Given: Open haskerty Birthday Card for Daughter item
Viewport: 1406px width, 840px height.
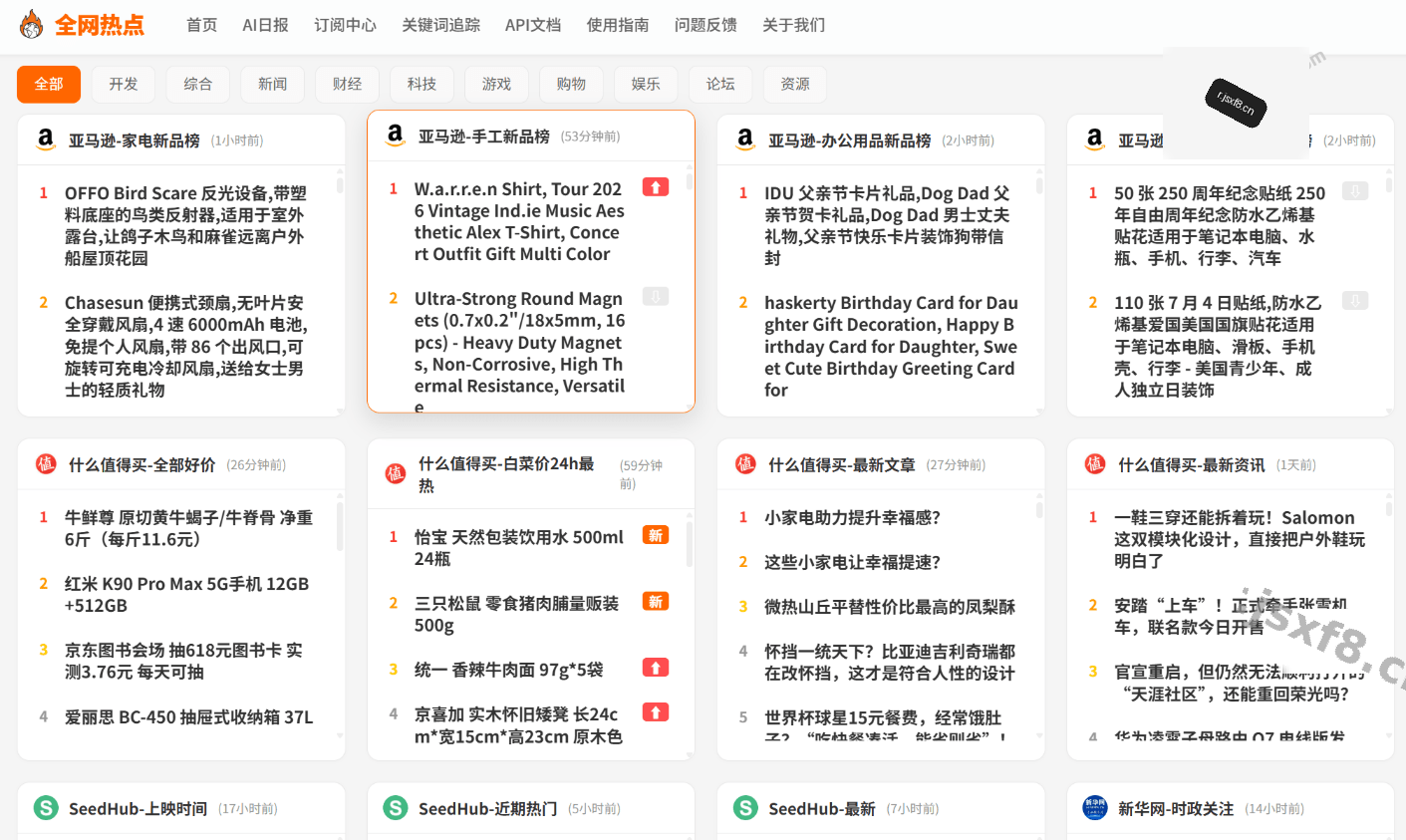Looking at the screenshot, I should click(x=892, y=346).
